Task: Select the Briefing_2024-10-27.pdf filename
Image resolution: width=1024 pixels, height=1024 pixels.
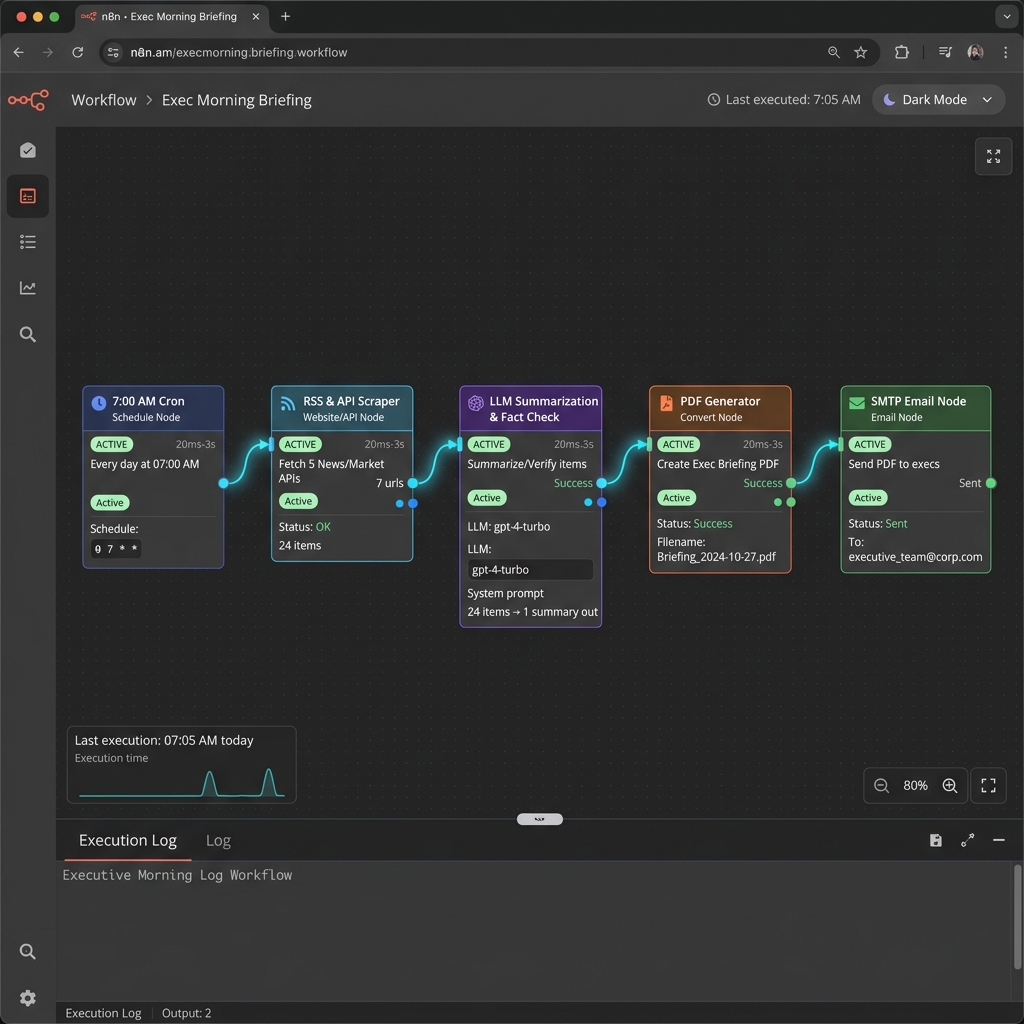Action: tap(716, 556)
